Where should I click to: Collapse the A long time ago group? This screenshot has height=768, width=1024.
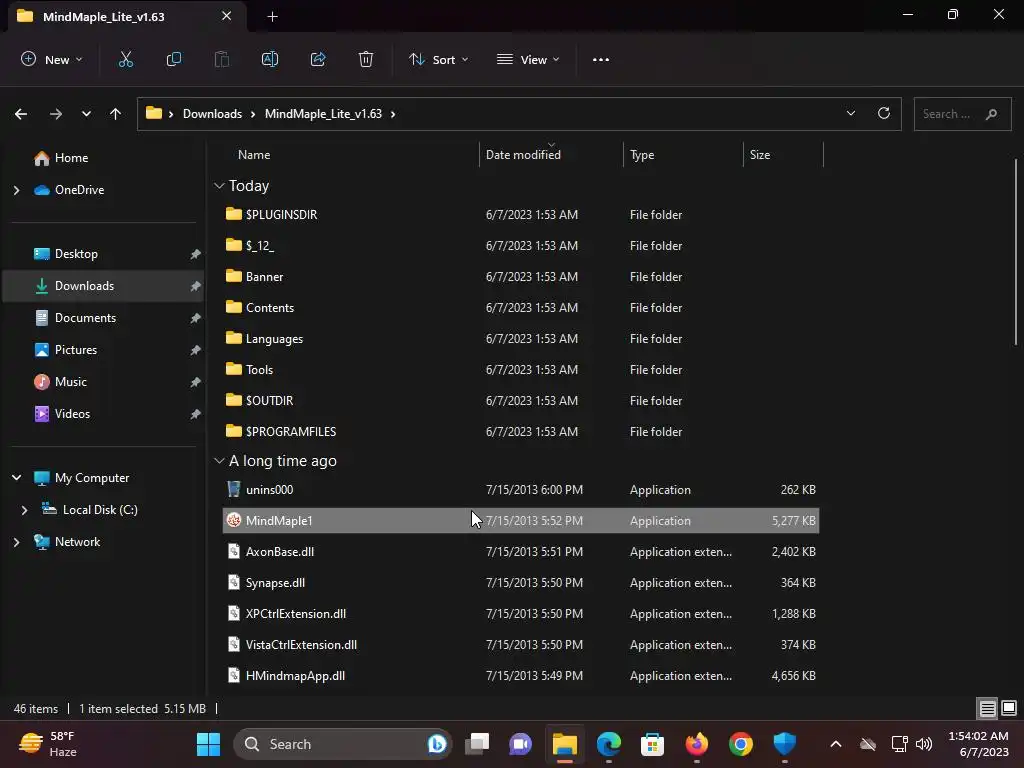pos(219,461)
